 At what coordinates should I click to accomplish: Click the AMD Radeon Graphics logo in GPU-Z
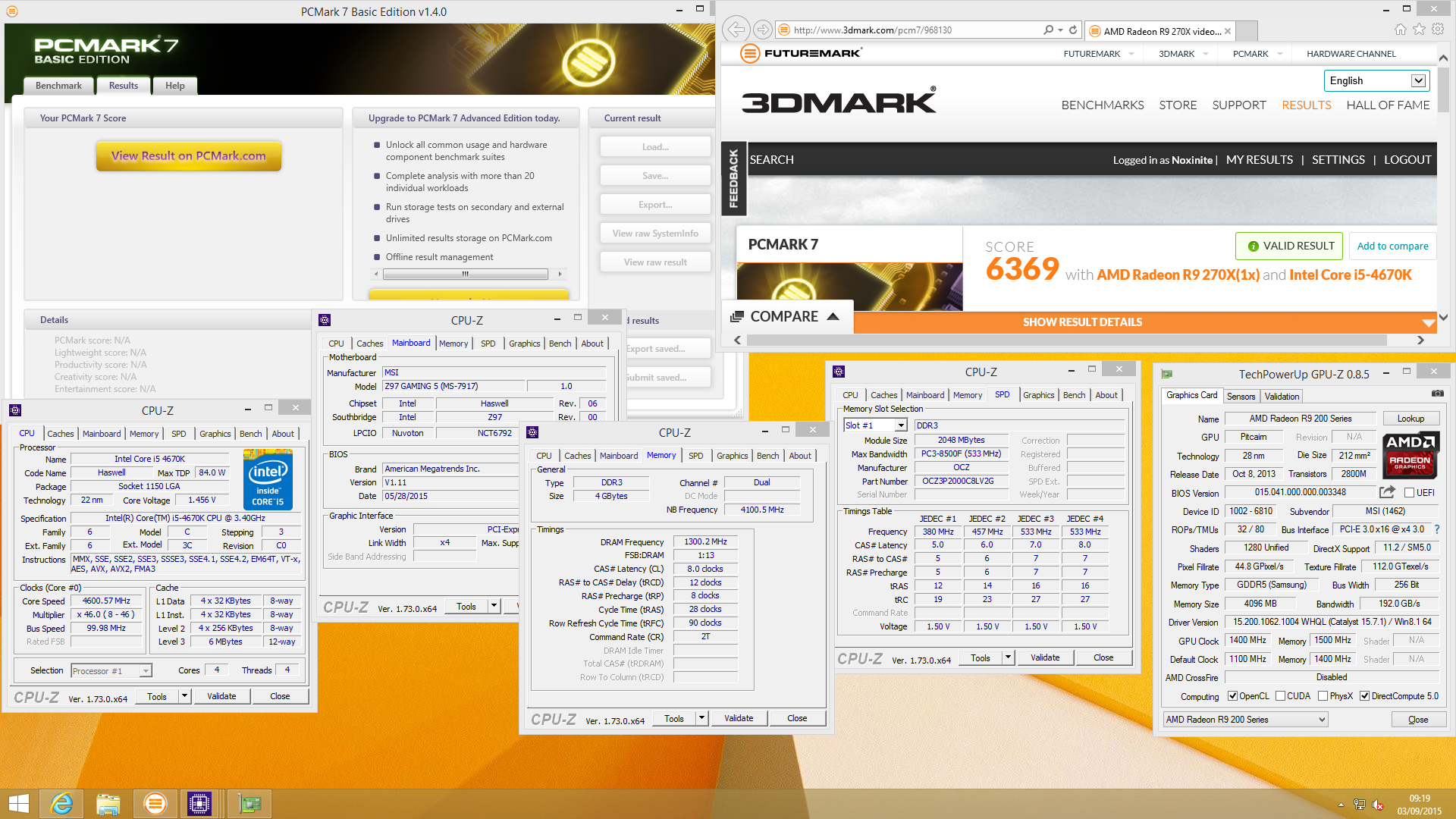pyautogui.click(x=1410, y=455)
